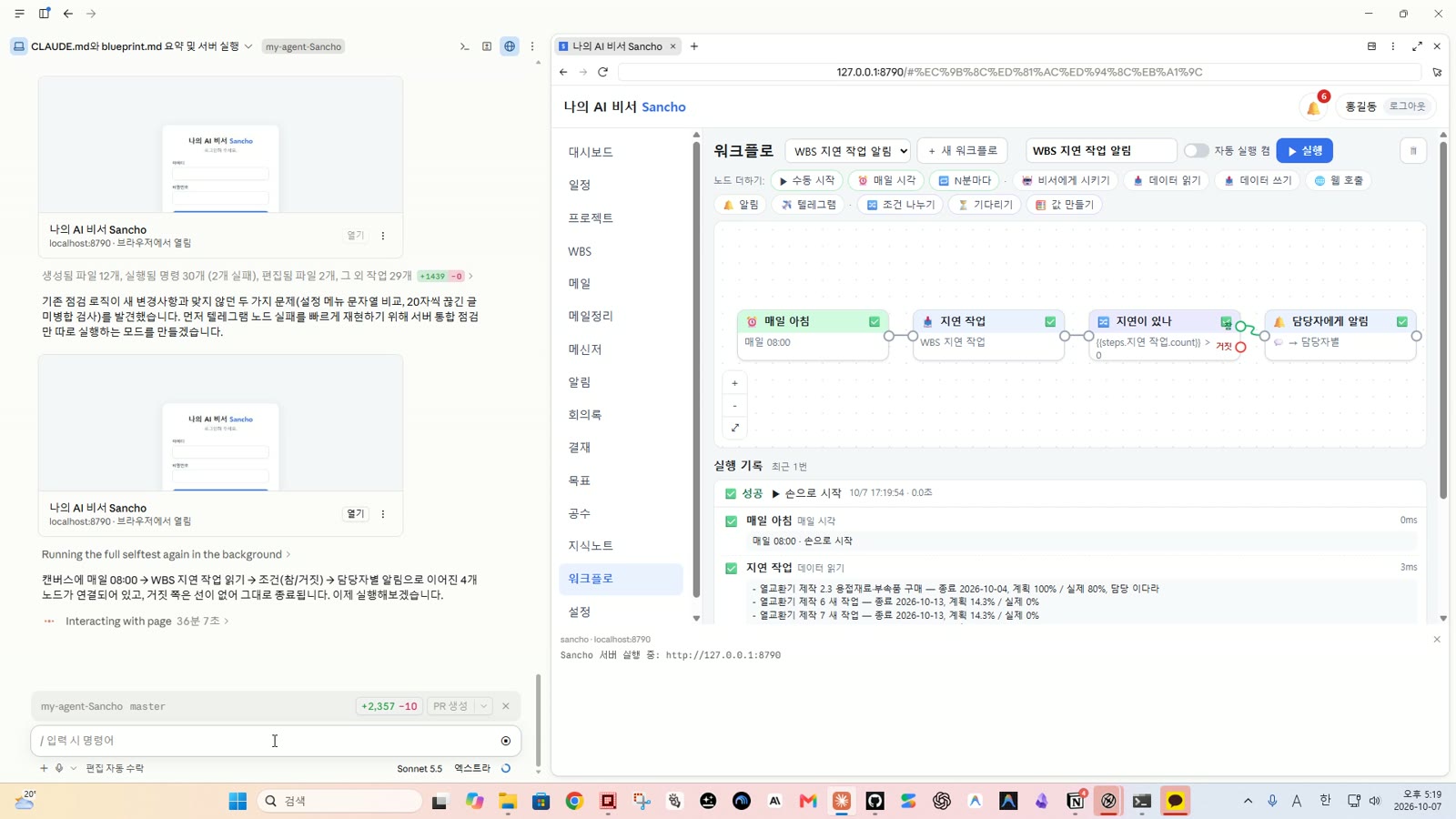Click 열기 on the lower preview card

355,514
